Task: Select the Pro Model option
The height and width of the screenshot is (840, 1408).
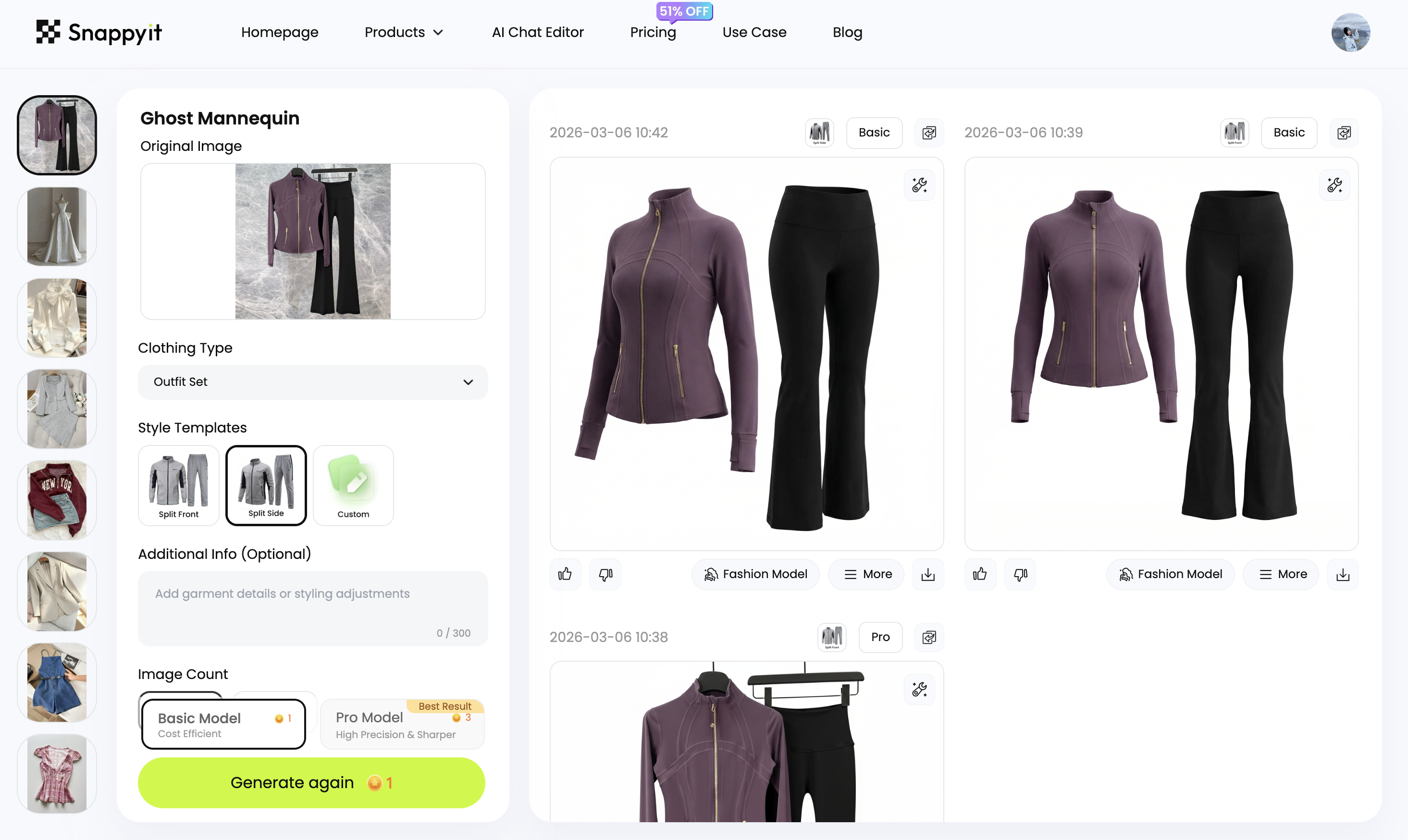Action: [402, 725]
